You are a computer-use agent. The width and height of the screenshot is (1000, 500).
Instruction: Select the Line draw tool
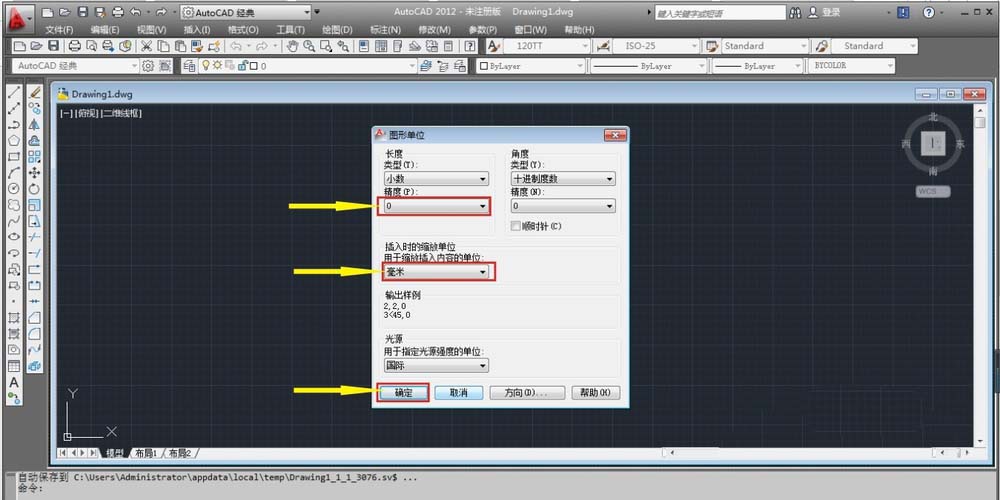[x=13, y=92]
